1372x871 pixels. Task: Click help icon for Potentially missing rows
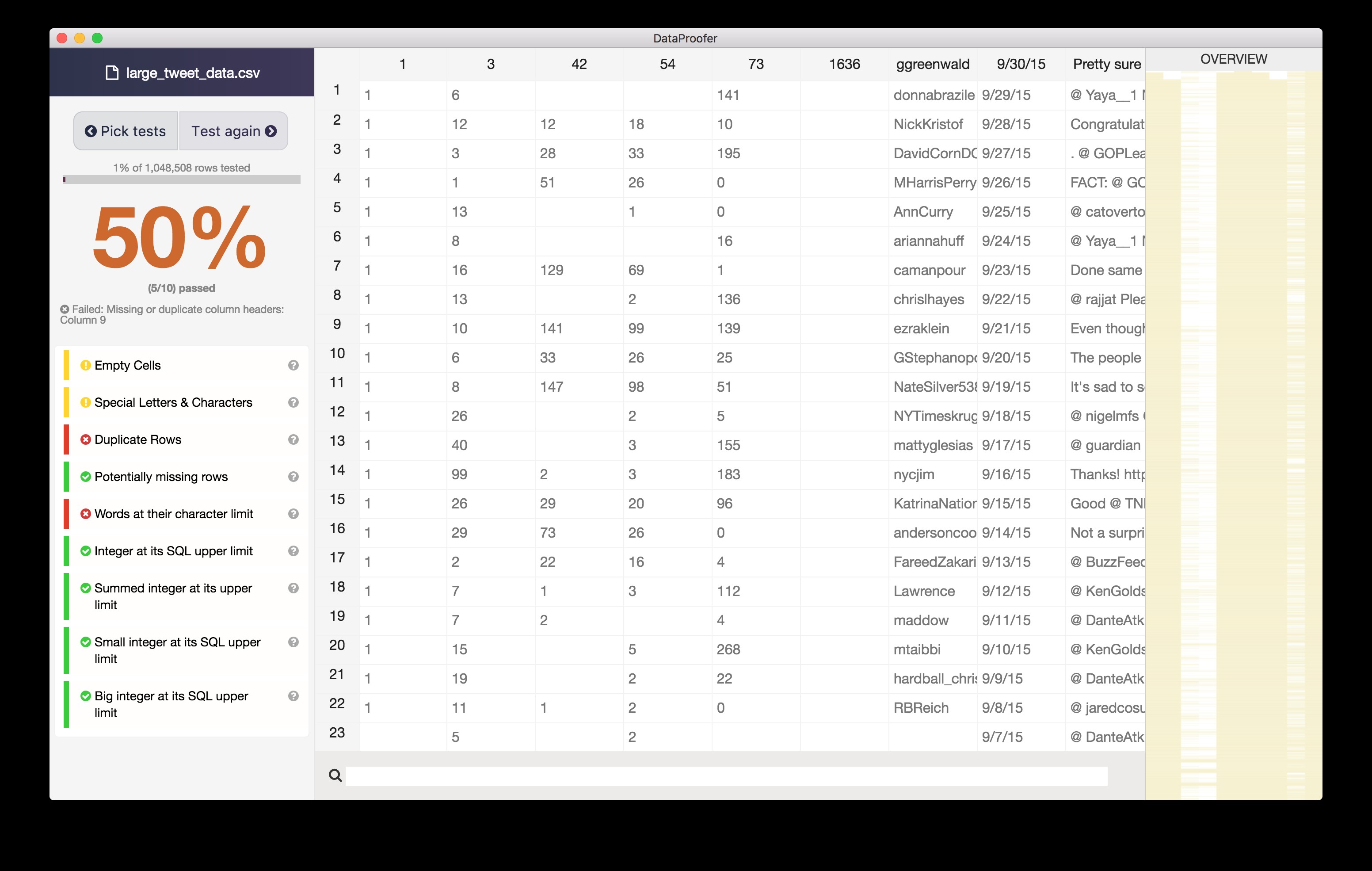click(x=293, y=477)
